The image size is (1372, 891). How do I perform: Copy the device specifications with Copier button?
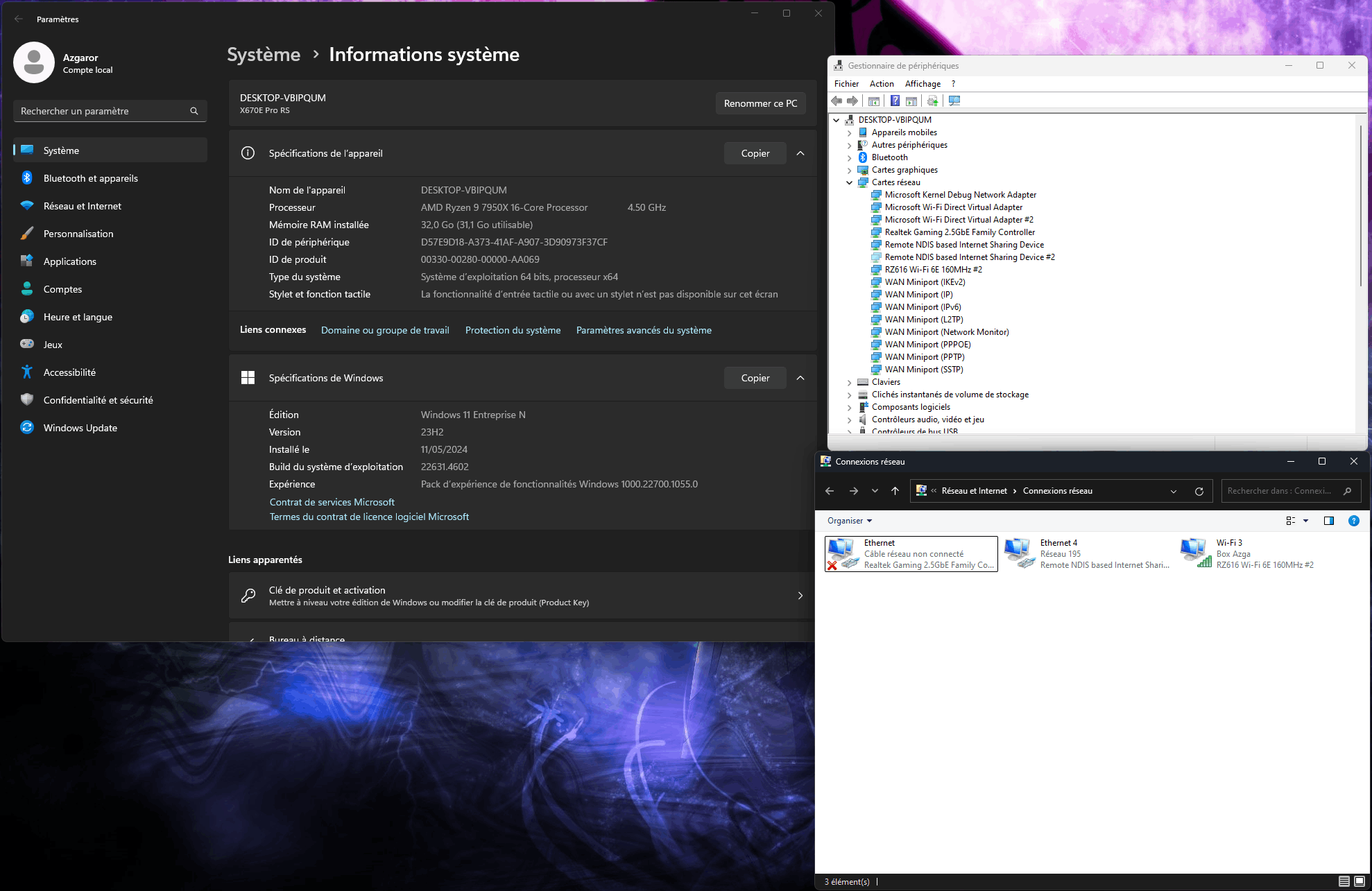pos(755,153)
